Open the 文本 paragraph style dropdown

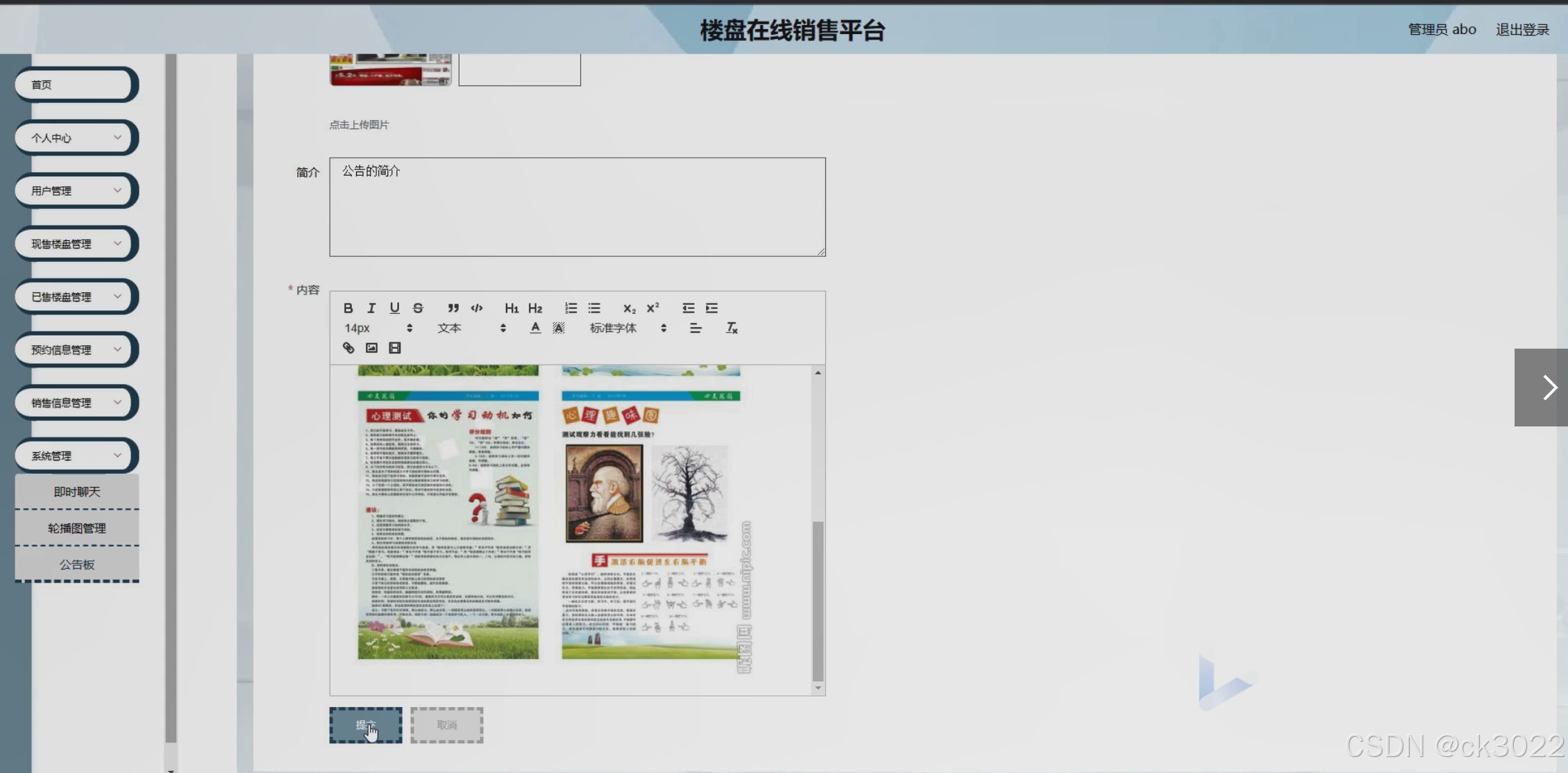tap(471, 328)
